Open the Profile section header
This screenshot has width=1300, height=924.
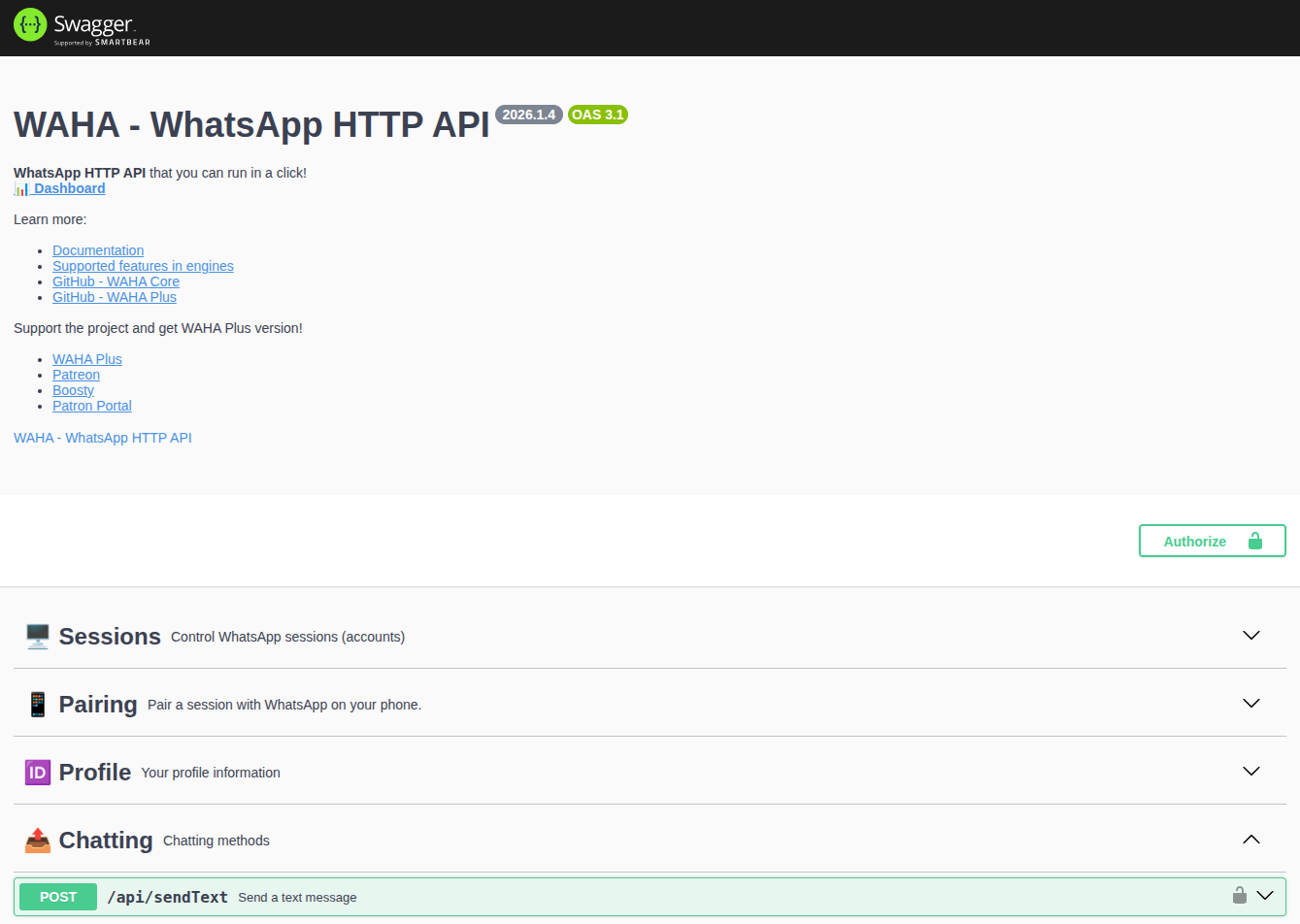[x=94, y=772]
